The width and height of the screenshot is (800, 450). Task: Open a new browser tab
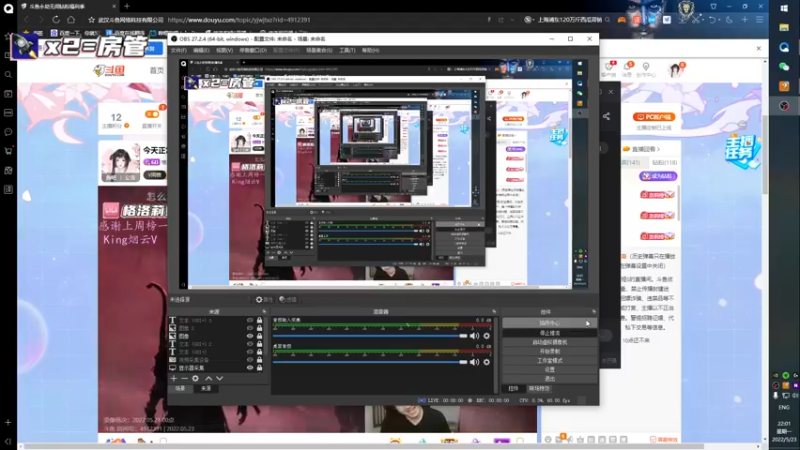click(x=127, y=6)
